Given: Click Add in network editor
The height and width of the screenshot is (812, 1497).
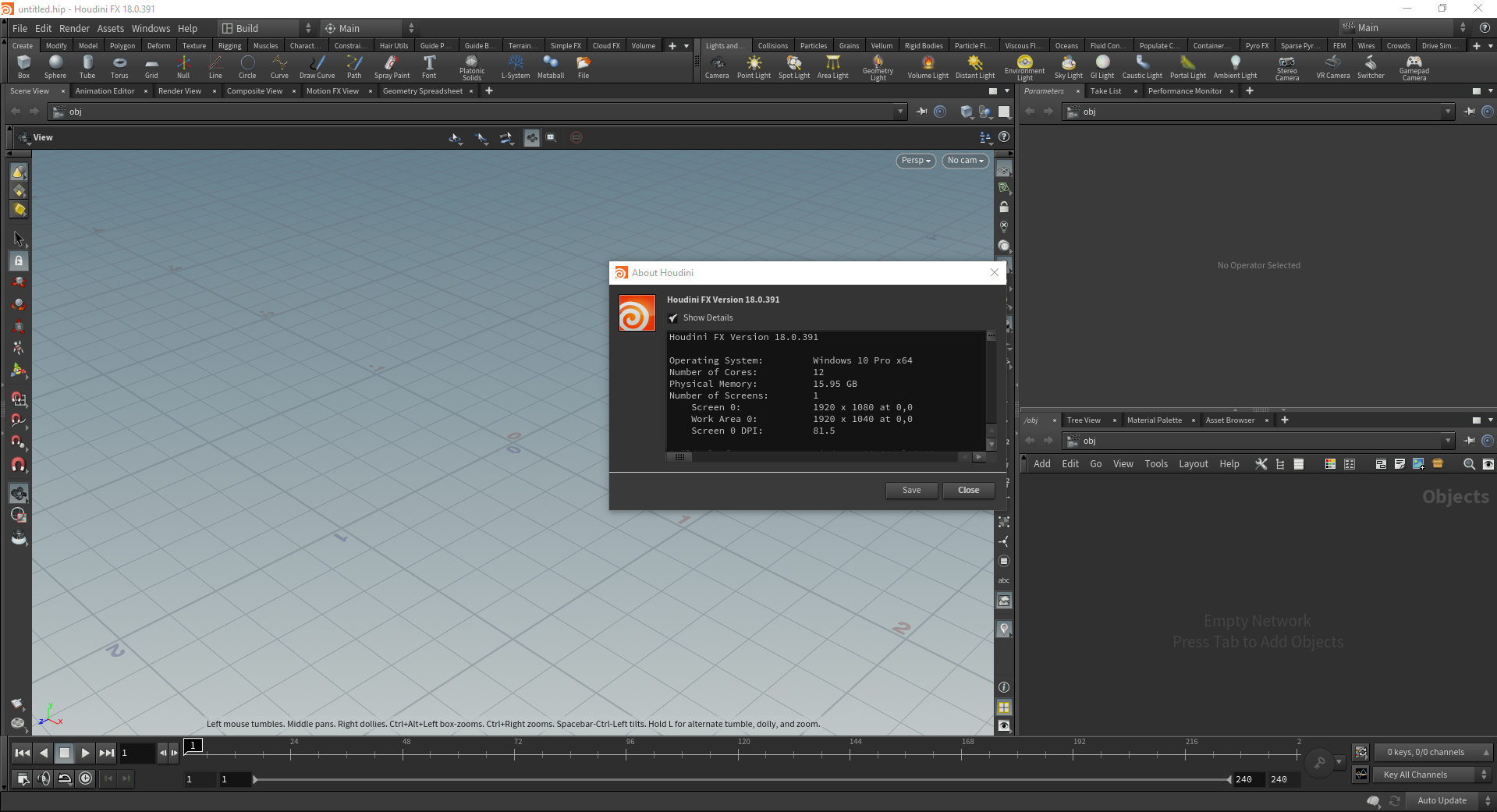Looking at the screenshot, I should tap(1042, 464).
